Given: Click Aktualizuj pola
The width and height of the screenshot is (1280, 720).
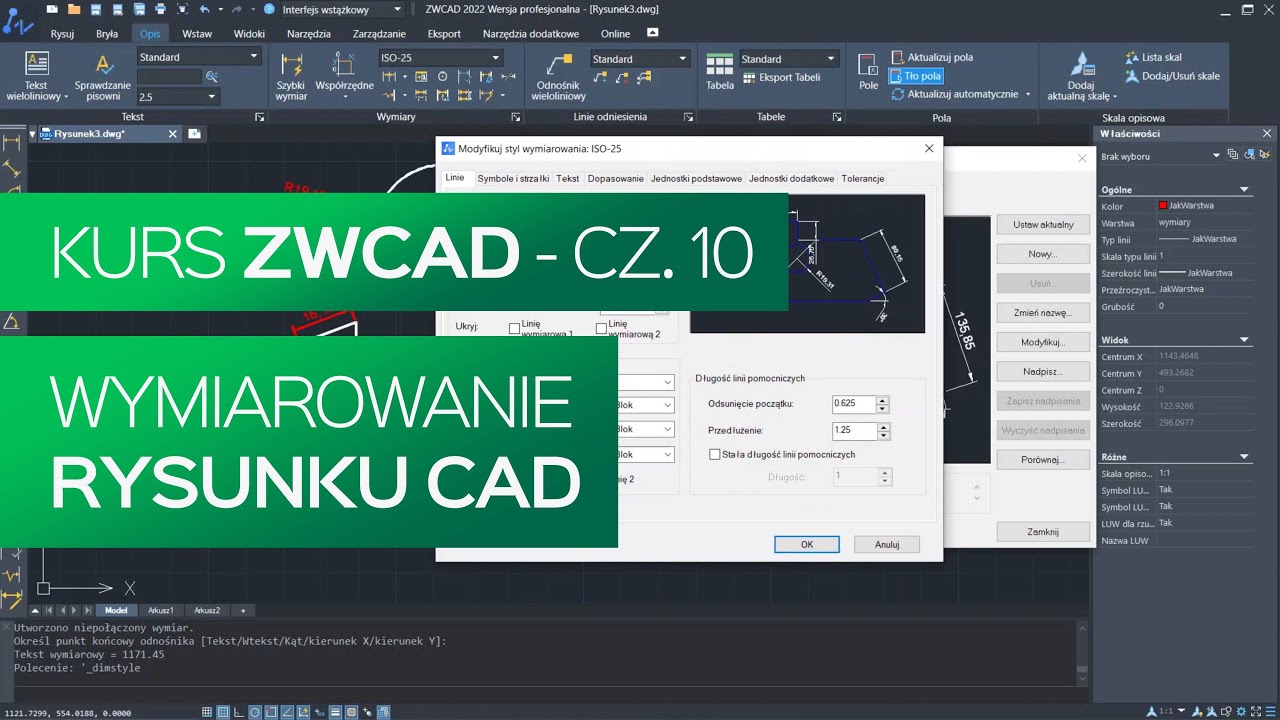Looking at the screenshot, I should (x=930, y=58).
